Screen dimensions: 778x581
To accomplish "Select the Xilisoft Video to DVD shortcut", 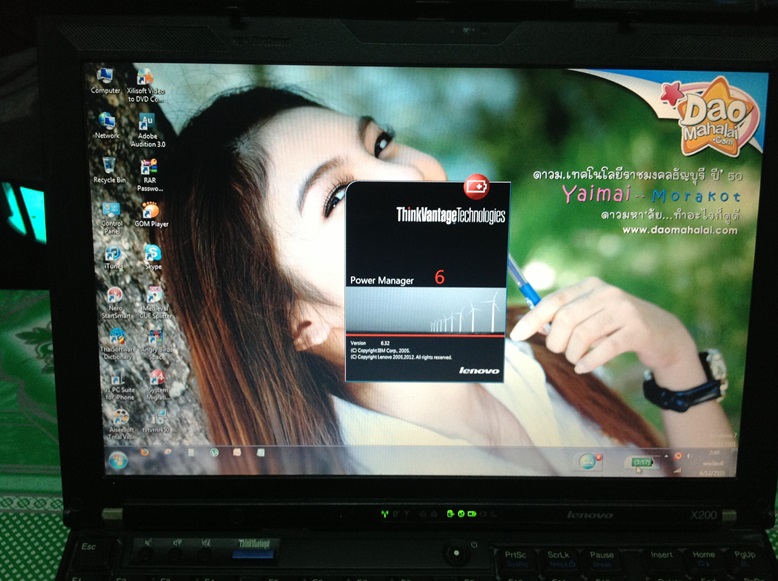I will [x=145, y=86].
